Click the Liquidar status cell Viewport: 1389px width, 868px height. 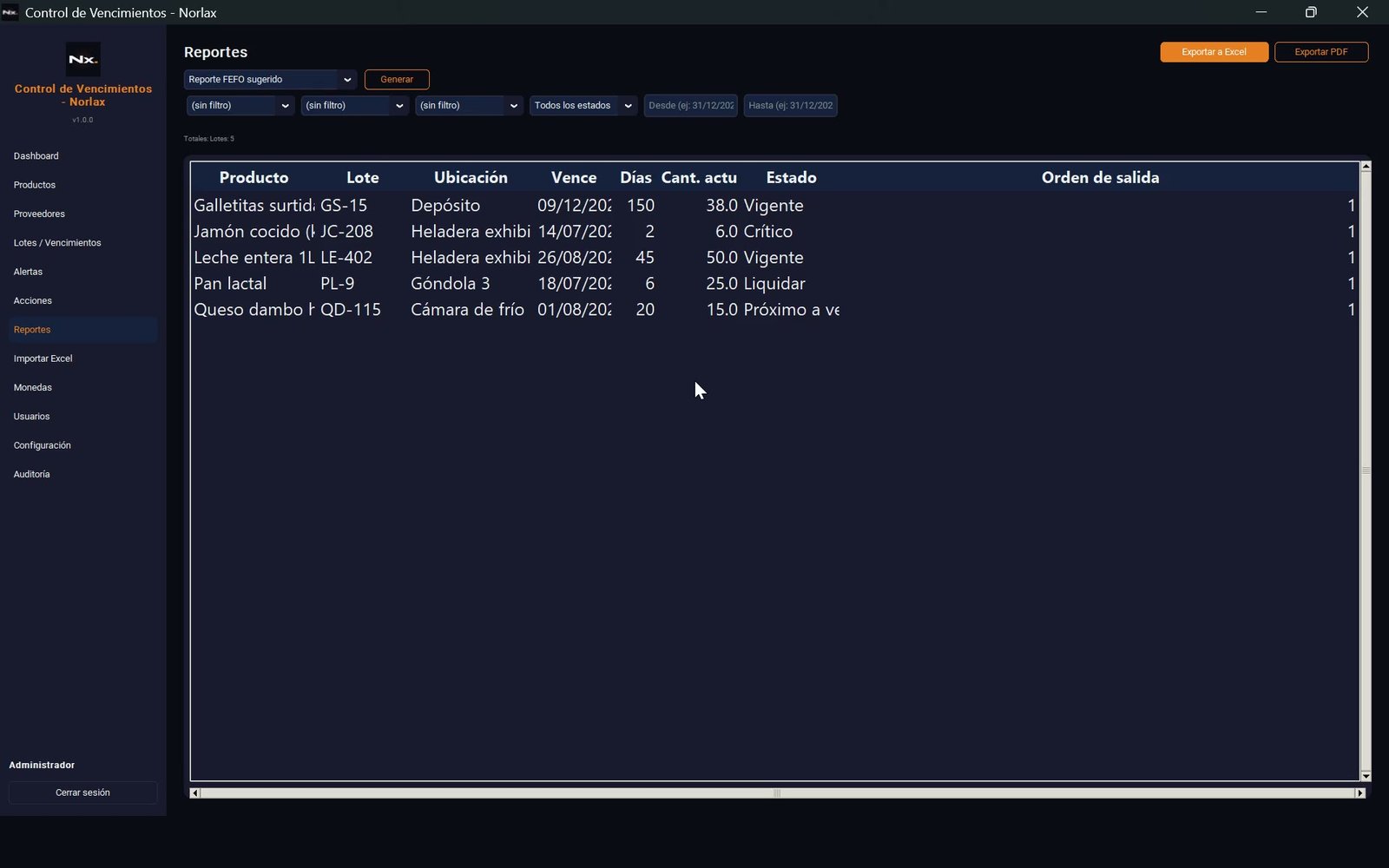[774, 284]
